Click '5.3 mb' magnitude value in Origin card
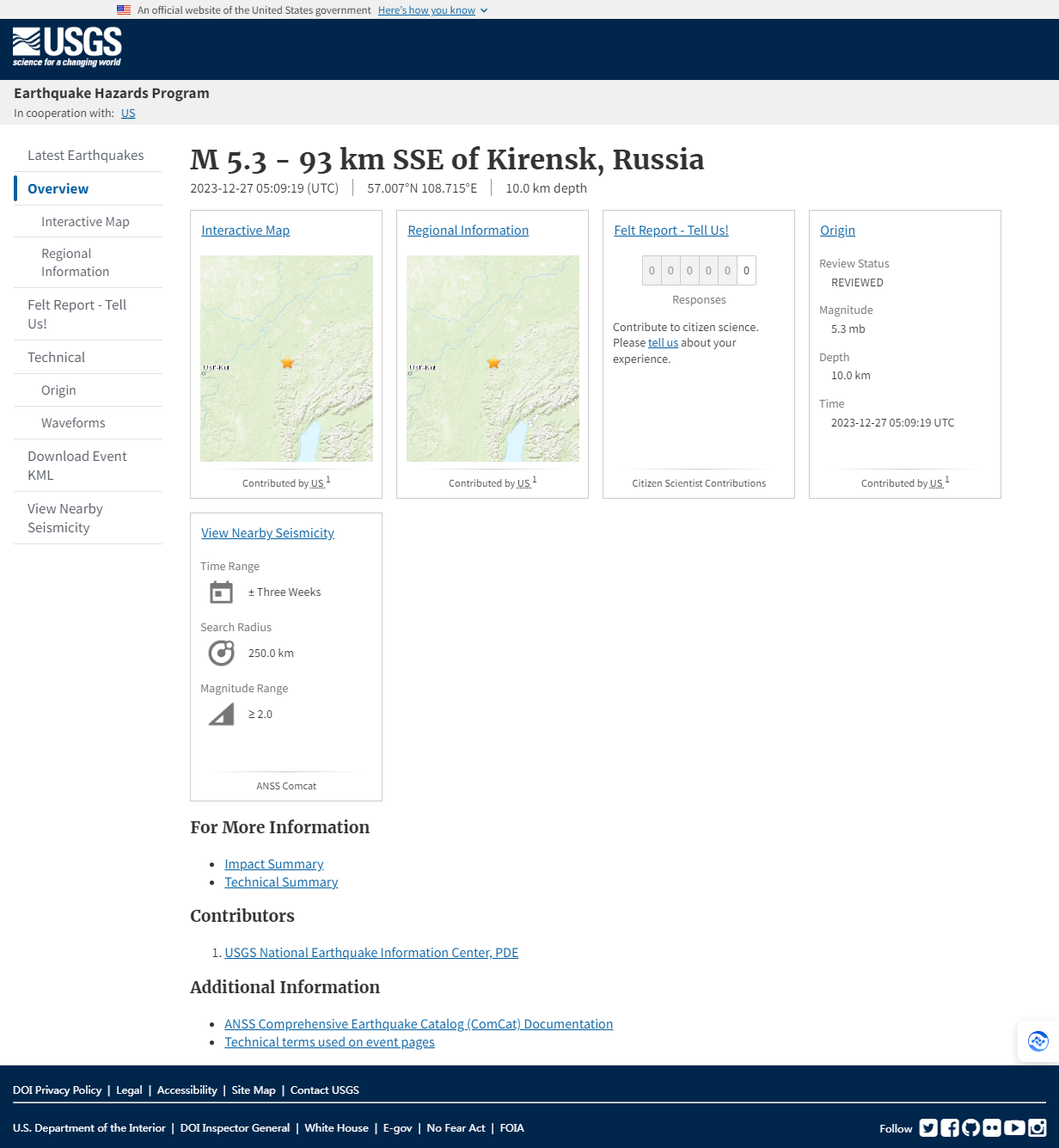1059x1148 pixels. tap(848, 329)
